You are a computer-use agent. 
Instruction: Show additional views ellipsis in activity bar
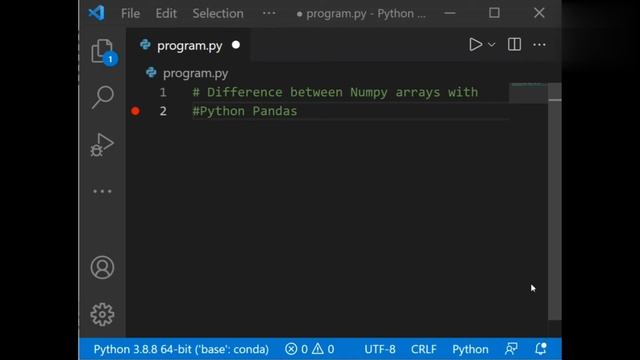click(x=102, y=191)
